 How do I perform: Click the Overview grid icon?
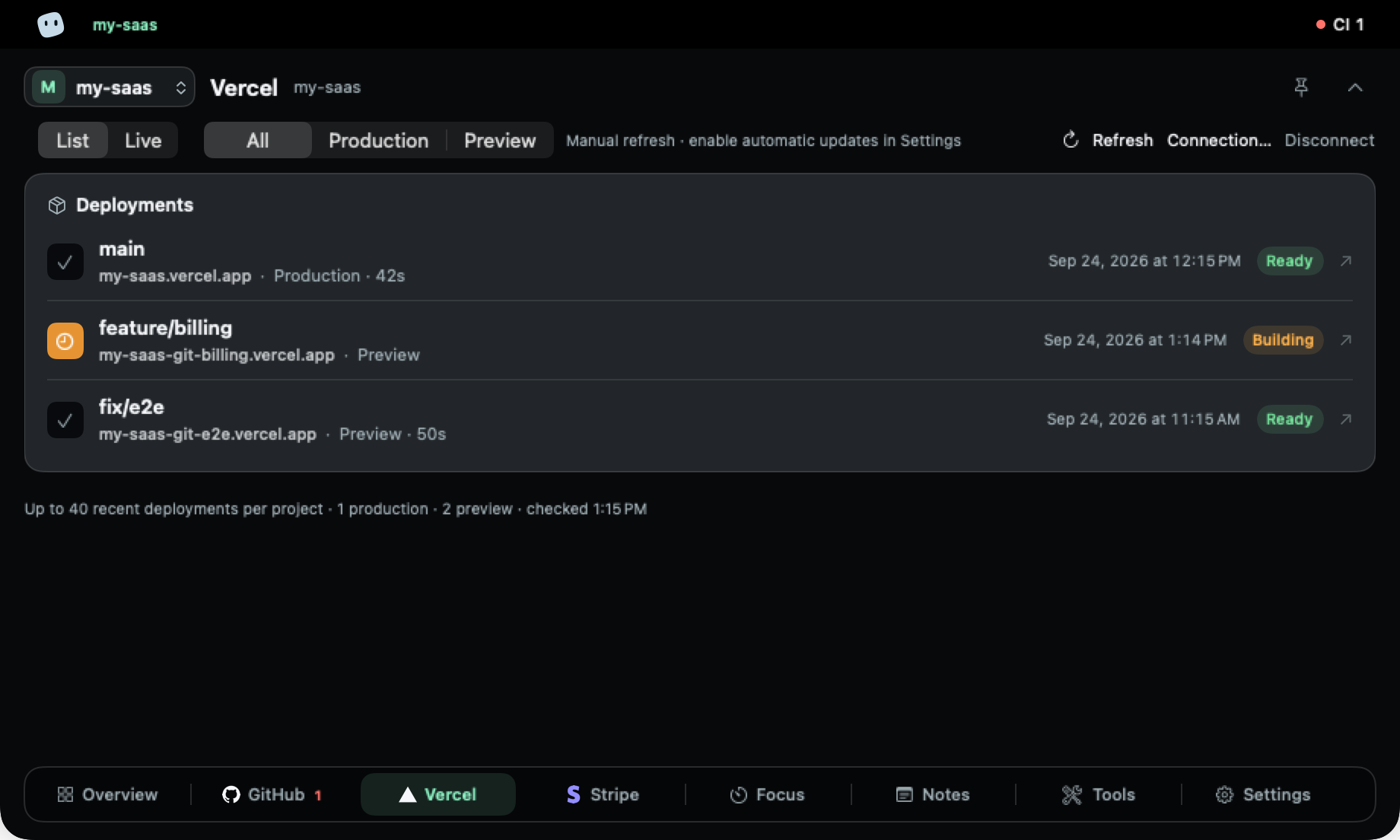pos(65,794)
